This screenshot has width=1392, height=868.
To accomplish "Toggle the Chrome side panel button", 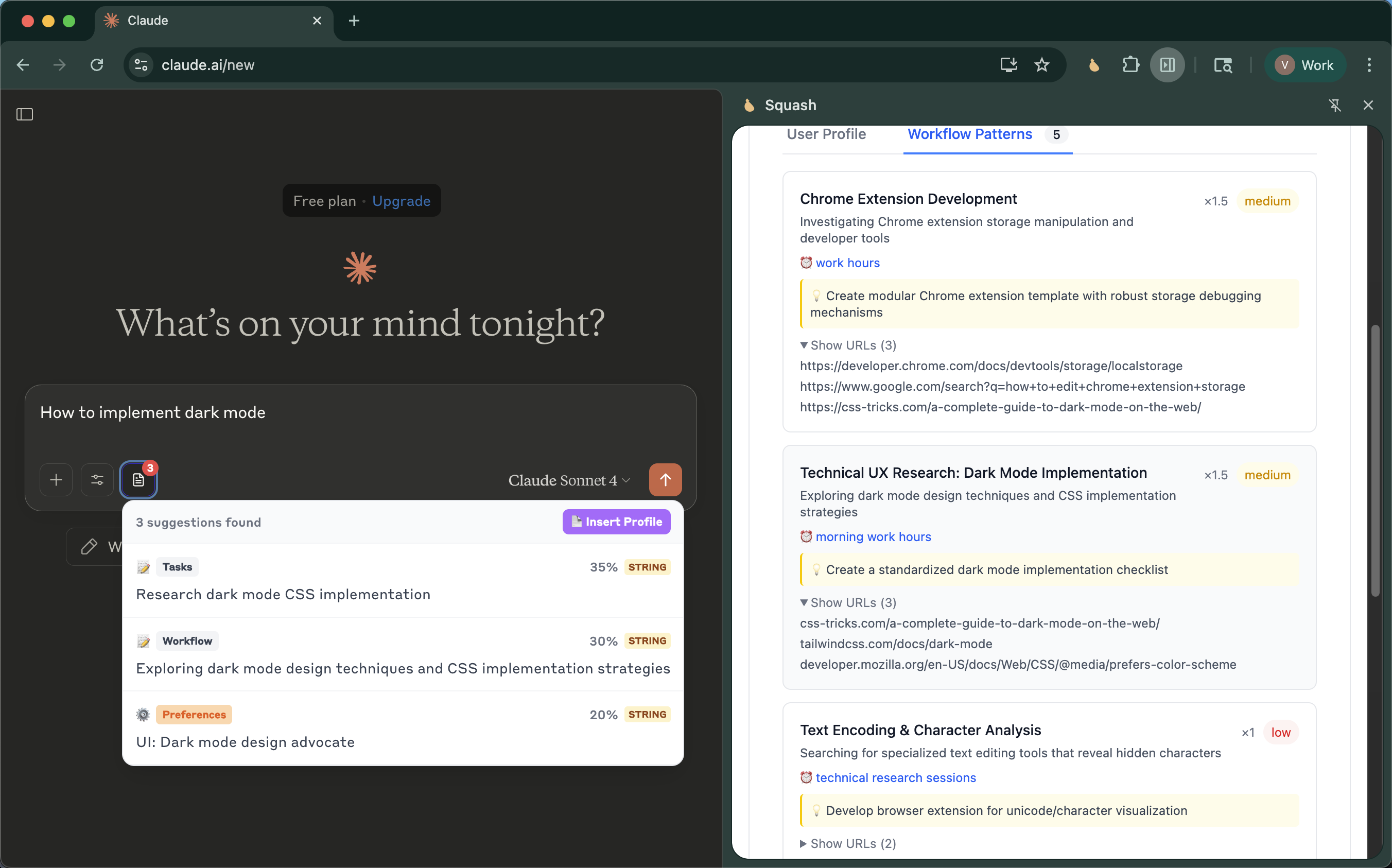I will click(1167, 65).
